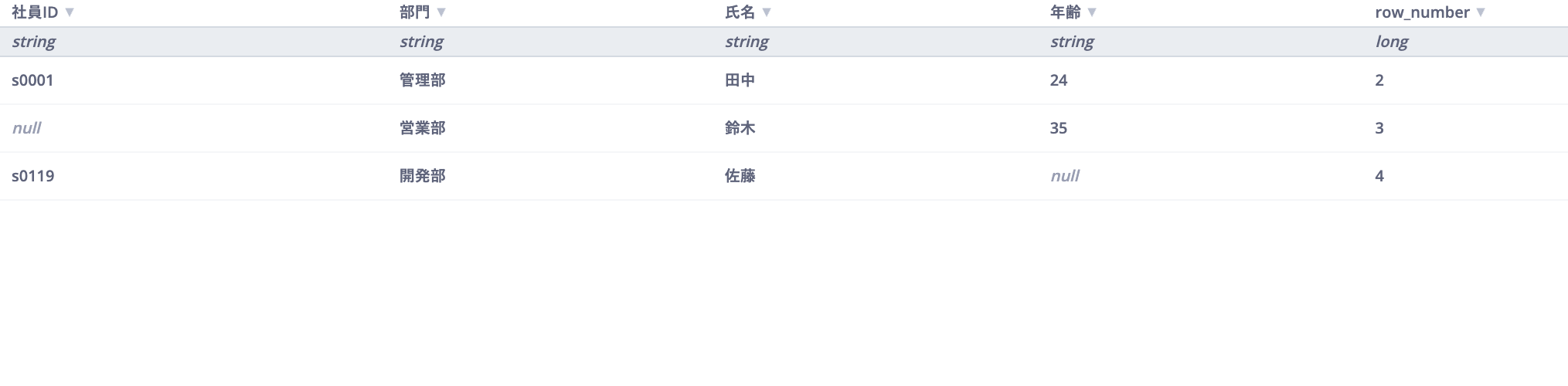Image resolution: width=1568 pixels, height=386 pixels.
Task: Select the s0001 employee ID cell
Action: [x=32, y=80]
